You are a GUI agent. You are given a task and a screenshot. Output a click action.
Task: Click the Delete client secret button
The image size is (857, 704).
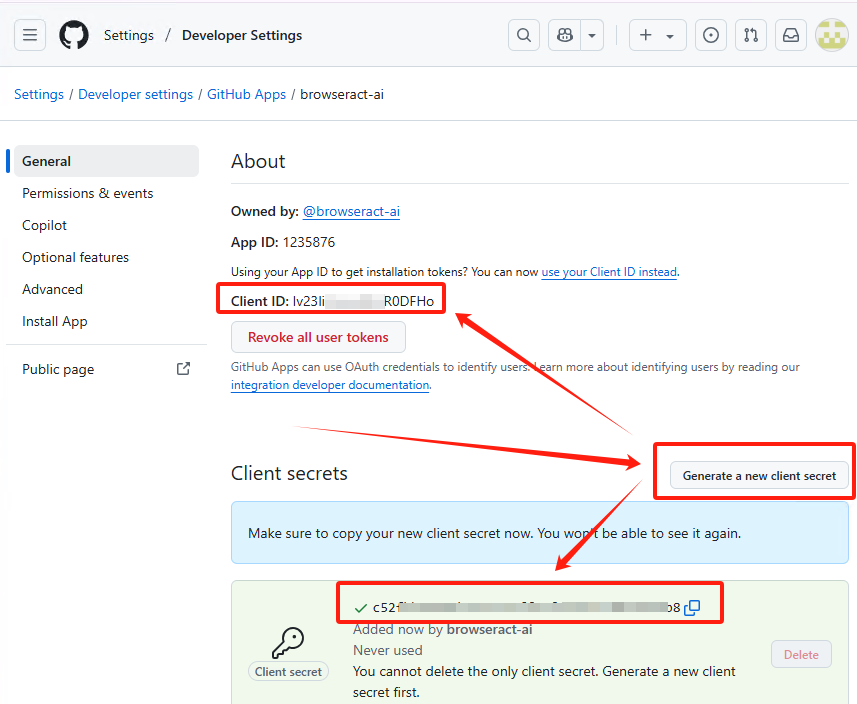[801, 654]
